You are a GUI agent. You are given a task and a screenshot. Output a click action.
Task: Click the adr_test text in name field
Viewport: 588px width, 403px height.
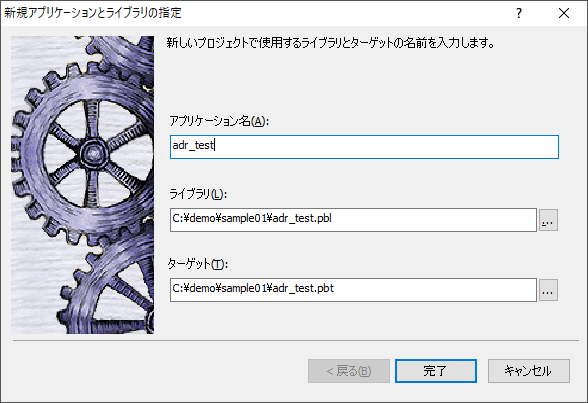tap(193, 145)
